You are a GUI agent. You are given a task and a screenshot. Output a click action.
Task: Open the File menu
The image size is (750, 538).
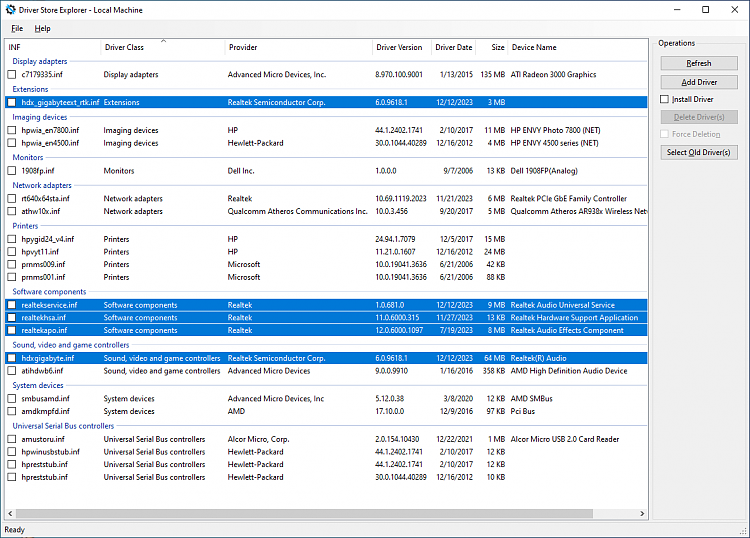tap(17, 29)
